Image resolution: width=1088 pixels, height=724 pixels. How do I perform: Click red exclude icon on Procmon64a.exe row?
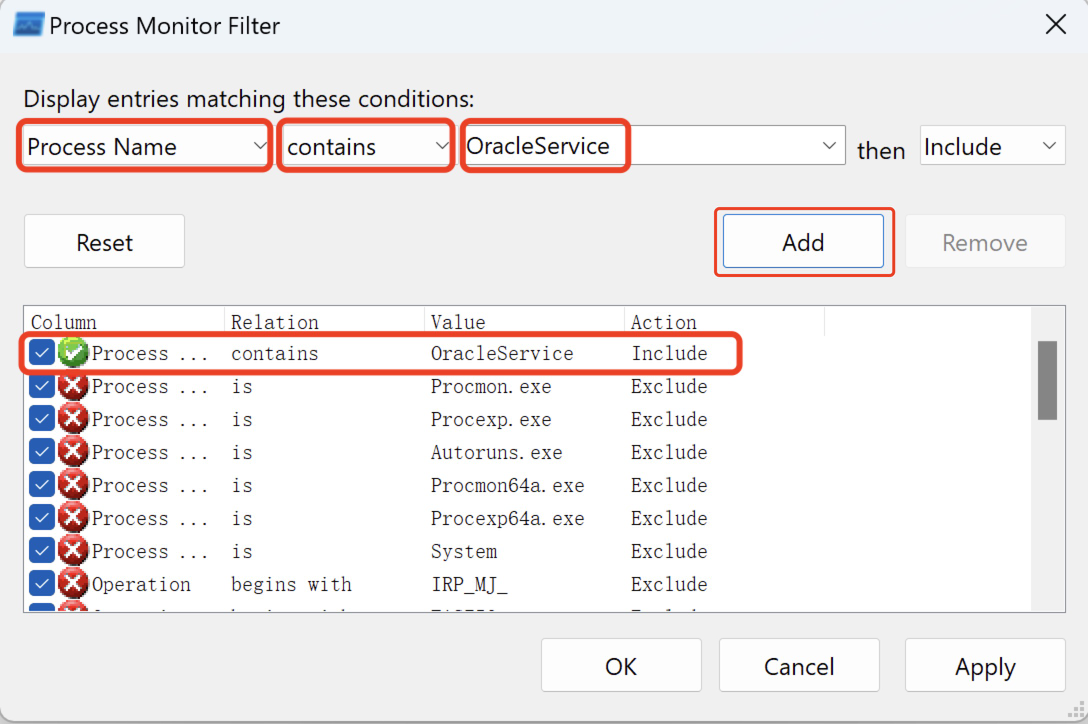point(73,485)
